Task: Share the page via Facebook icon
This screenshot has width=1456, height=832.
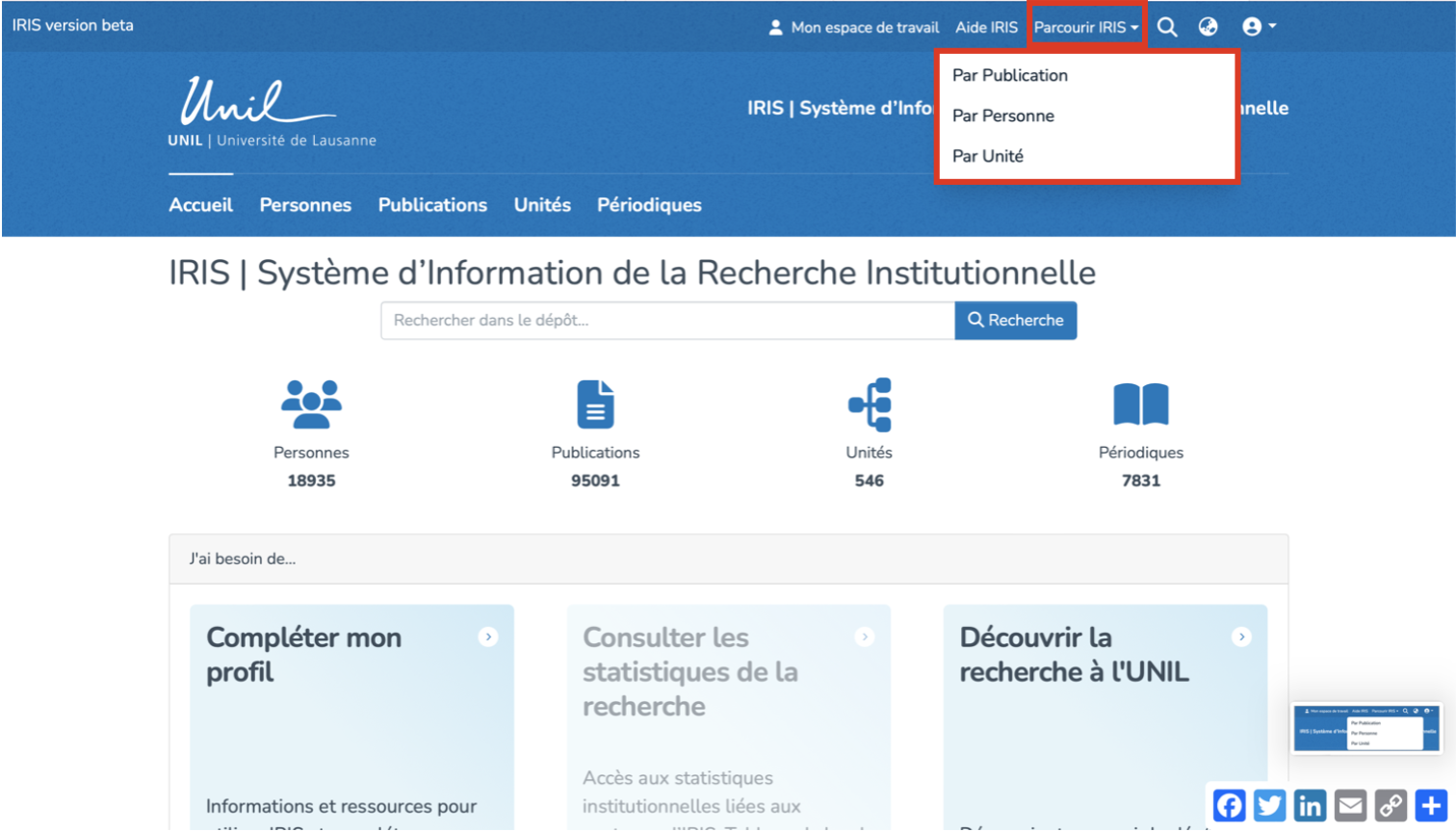Action: tap(1229, 805)
